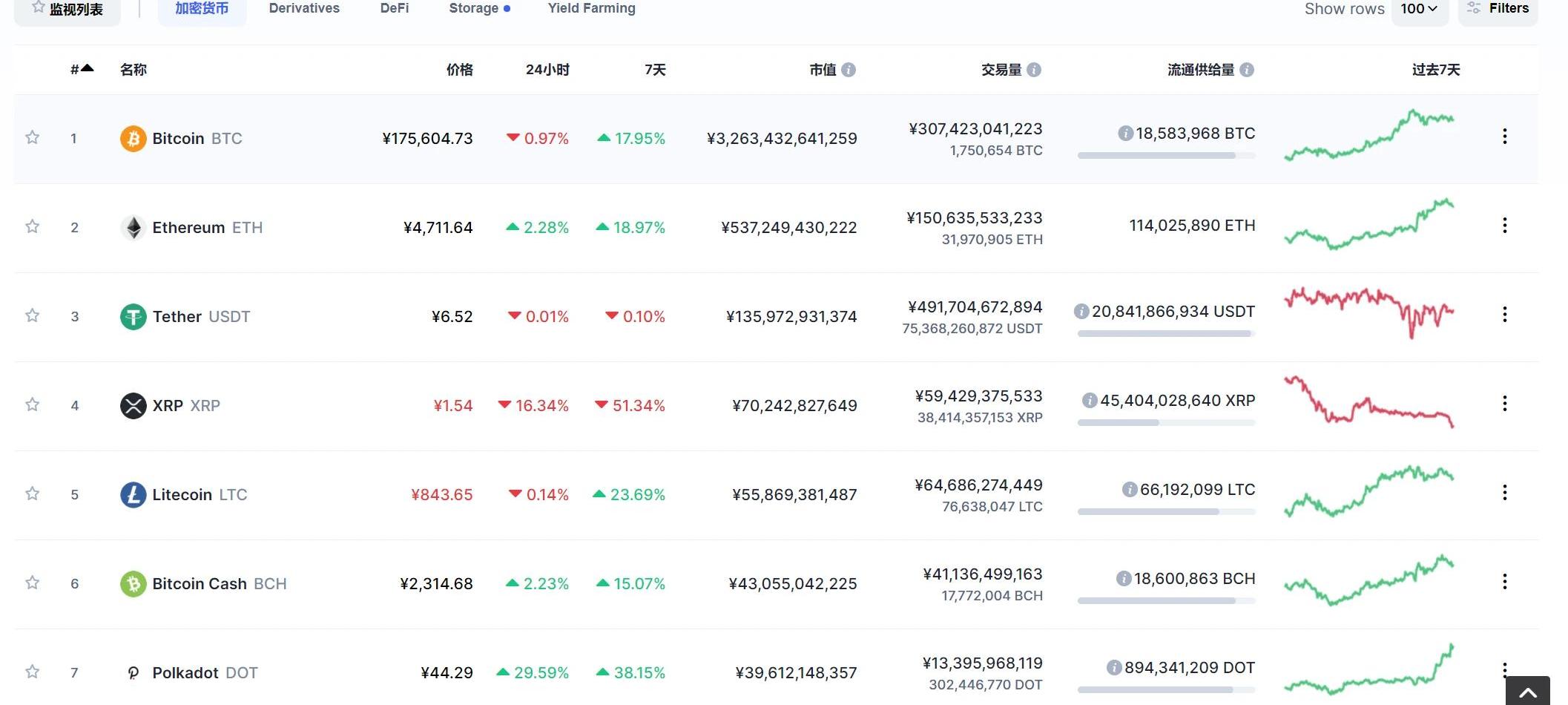1568x705 pixels.
Task: Switch to the Yield Farming tab
Action: (592, 8)
